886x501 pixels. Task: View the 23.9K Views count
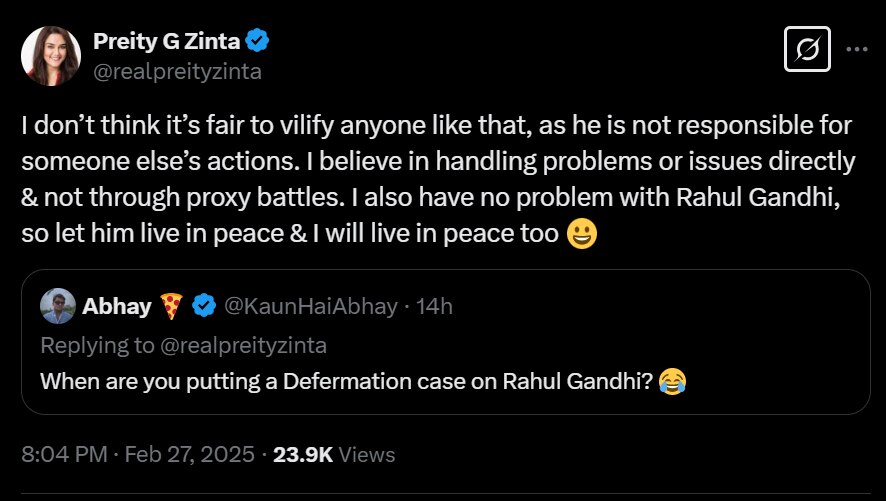(303, 454)
